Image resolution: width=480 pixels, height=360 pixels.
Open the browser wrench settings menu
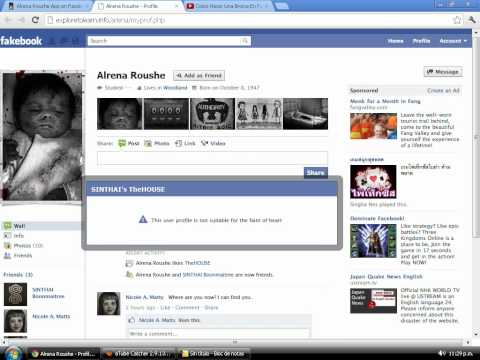coord(471,20)
